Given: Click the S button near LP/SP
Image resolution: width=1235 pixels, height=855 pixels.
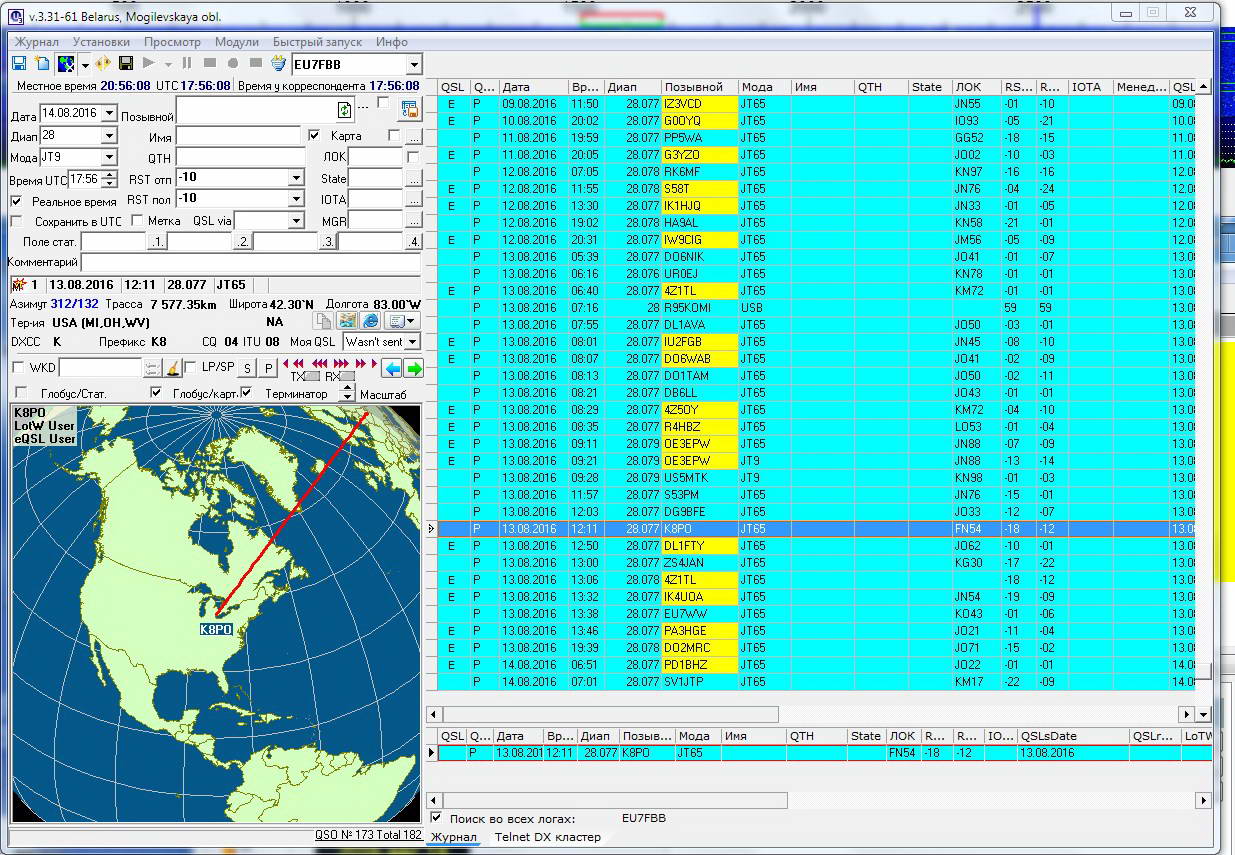Looking at the screenshot, I should [x=248, y=368].
